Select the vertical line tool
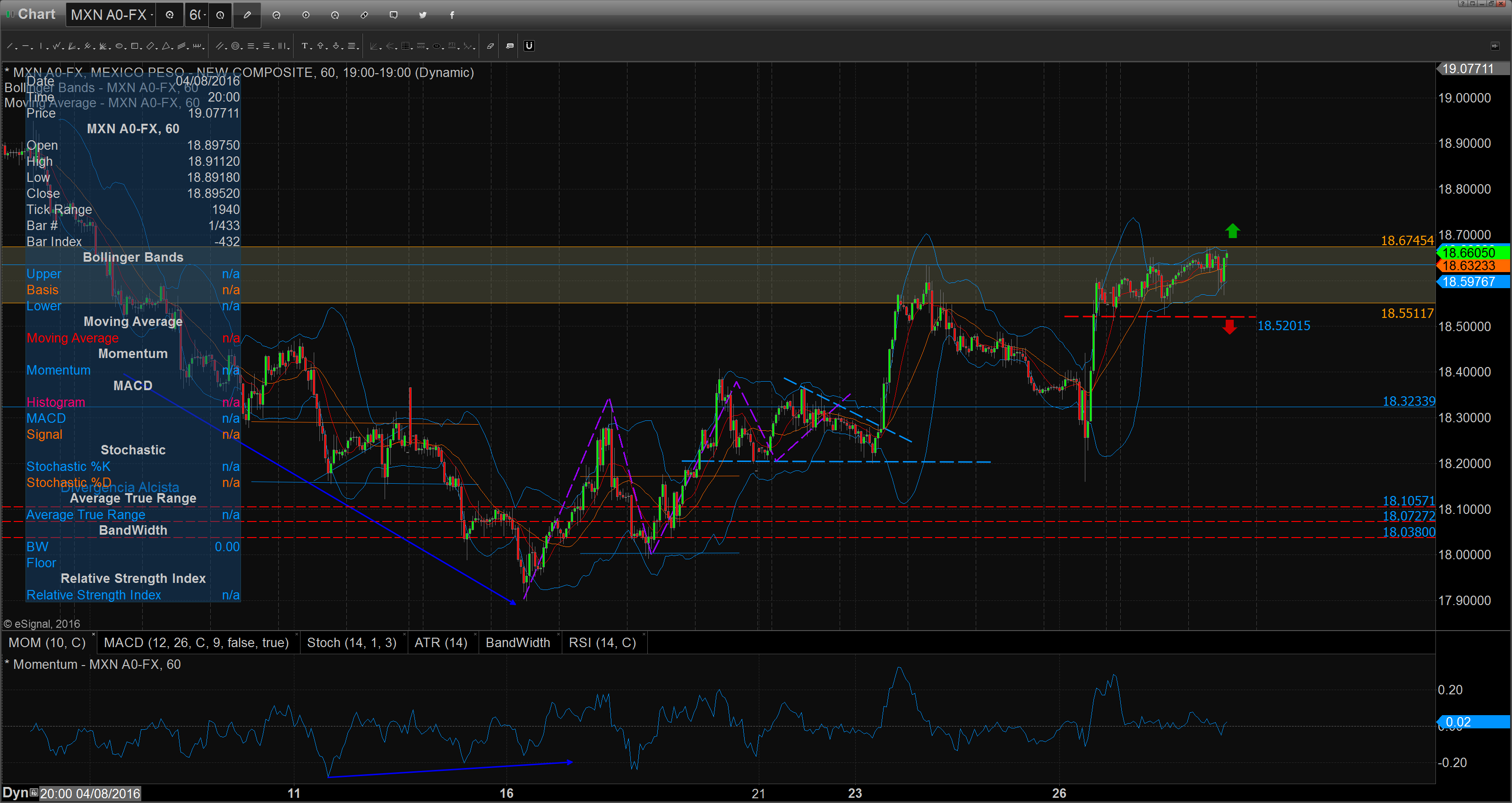This screenshot has width=1512, height=803. pos(41,46)
